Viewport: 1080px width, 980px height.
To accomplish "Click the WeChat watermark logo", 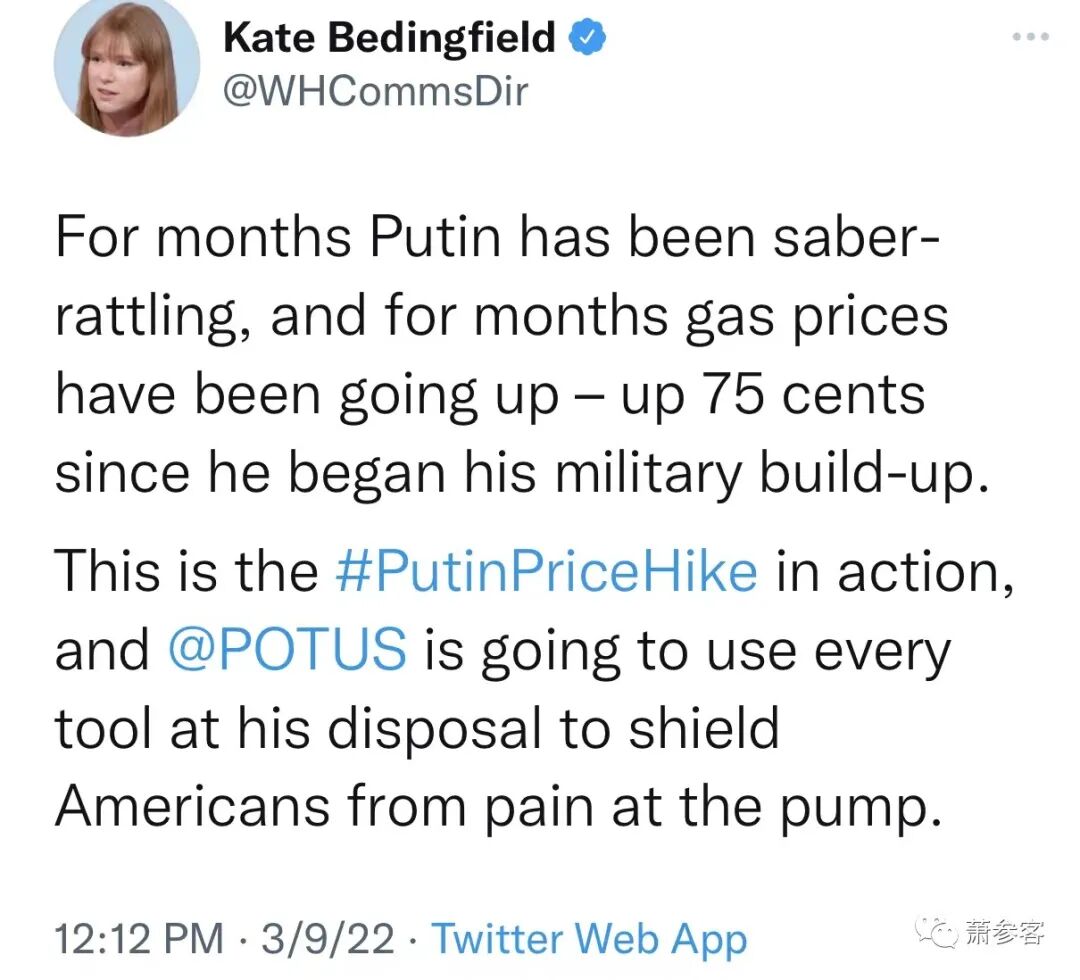I will click(x=938, y=932).
